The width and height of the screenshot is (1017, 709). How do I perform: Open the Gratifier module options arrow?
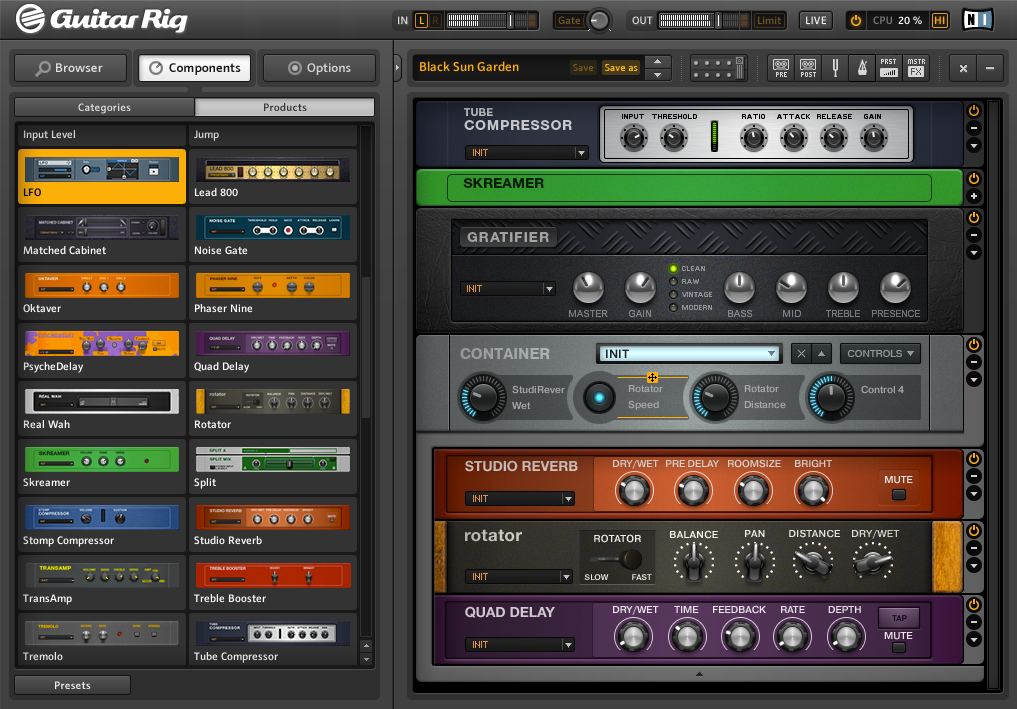974,252
